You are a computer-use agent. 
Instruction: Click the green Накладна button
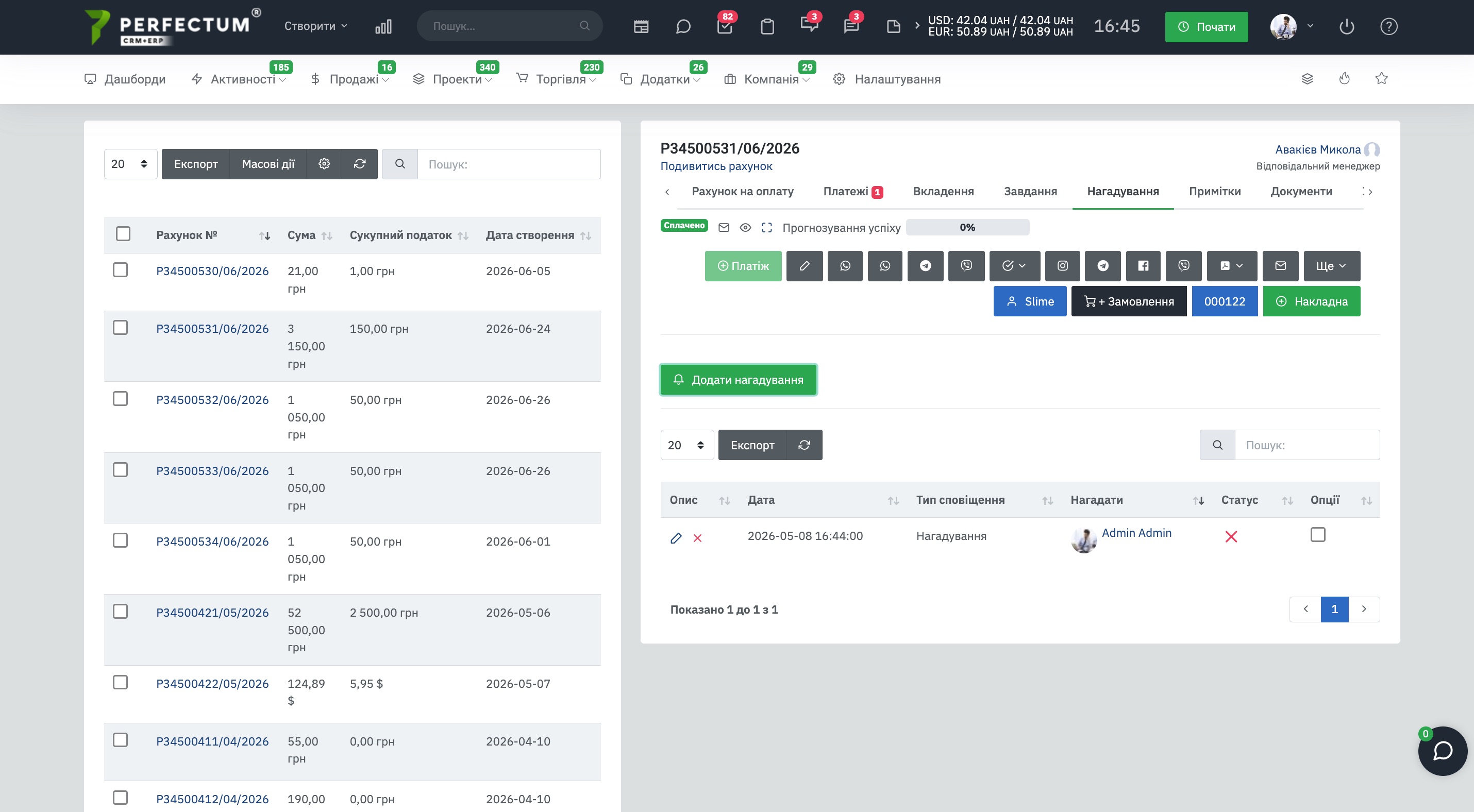pos(1312,301)
